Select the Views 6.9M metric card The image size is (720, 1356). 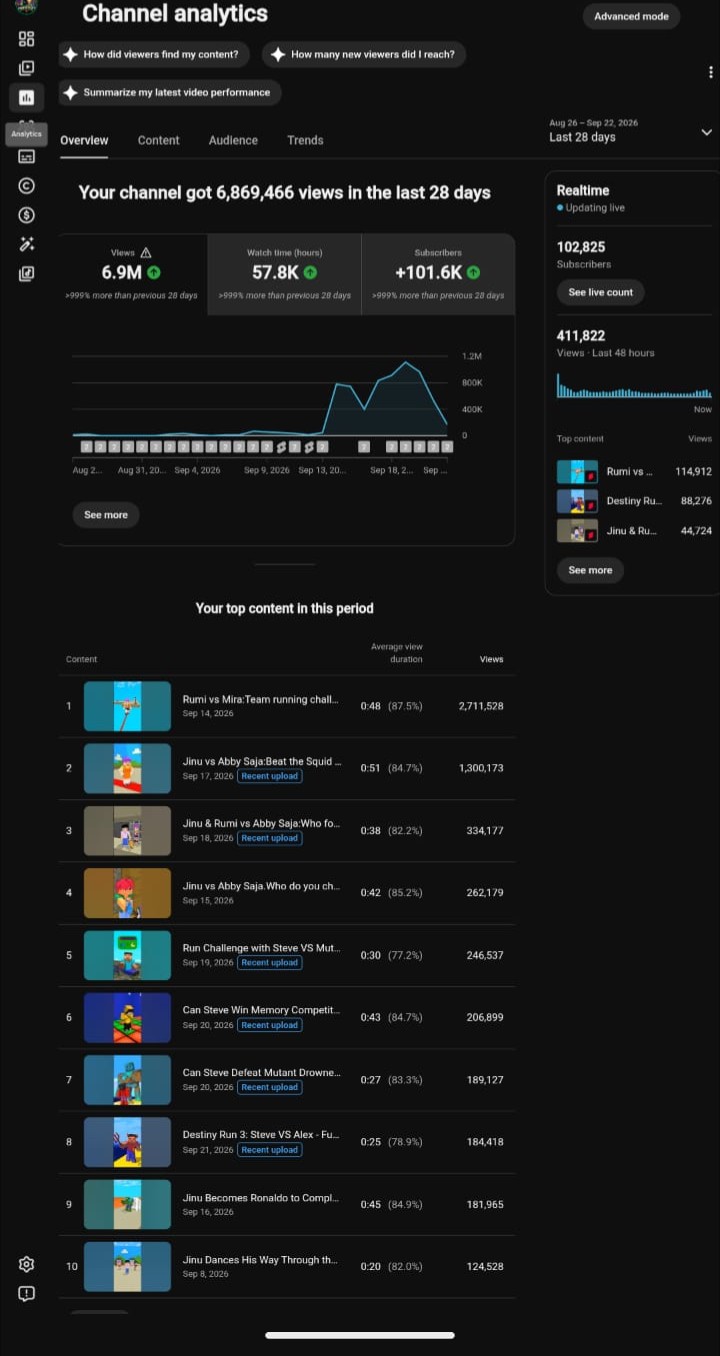click(132, 274)
